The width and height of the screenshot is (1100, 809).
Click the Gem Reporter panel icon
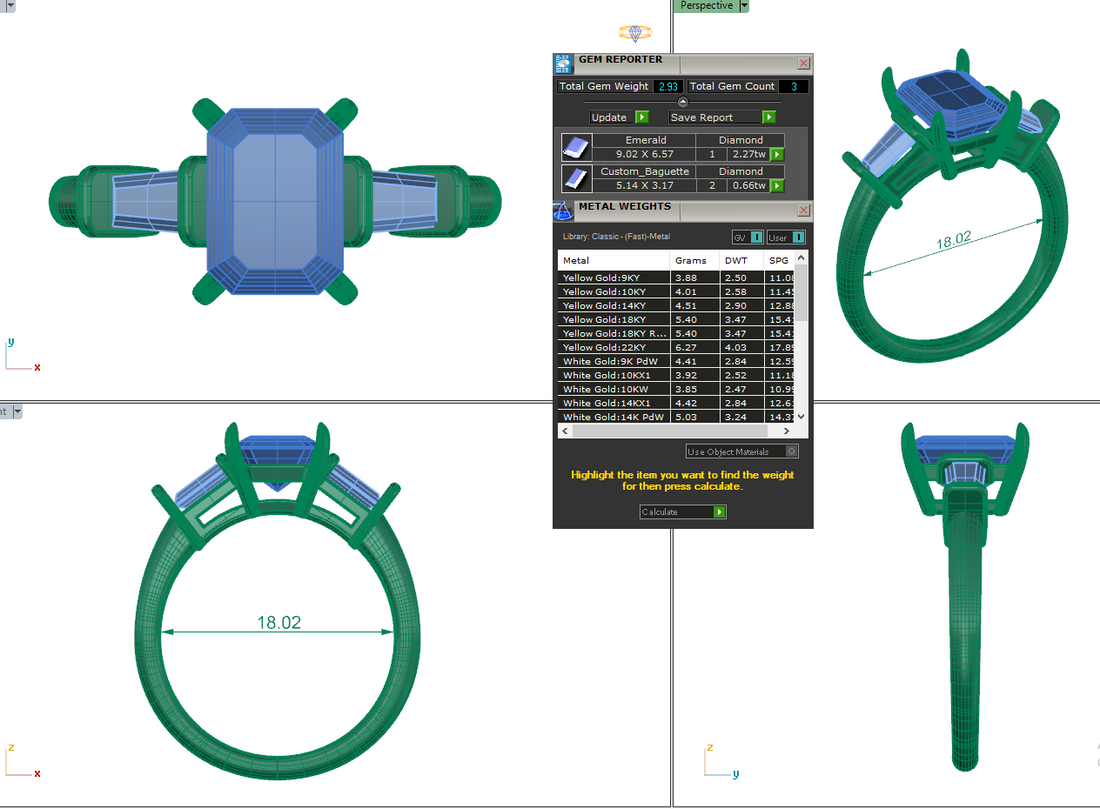563,63
